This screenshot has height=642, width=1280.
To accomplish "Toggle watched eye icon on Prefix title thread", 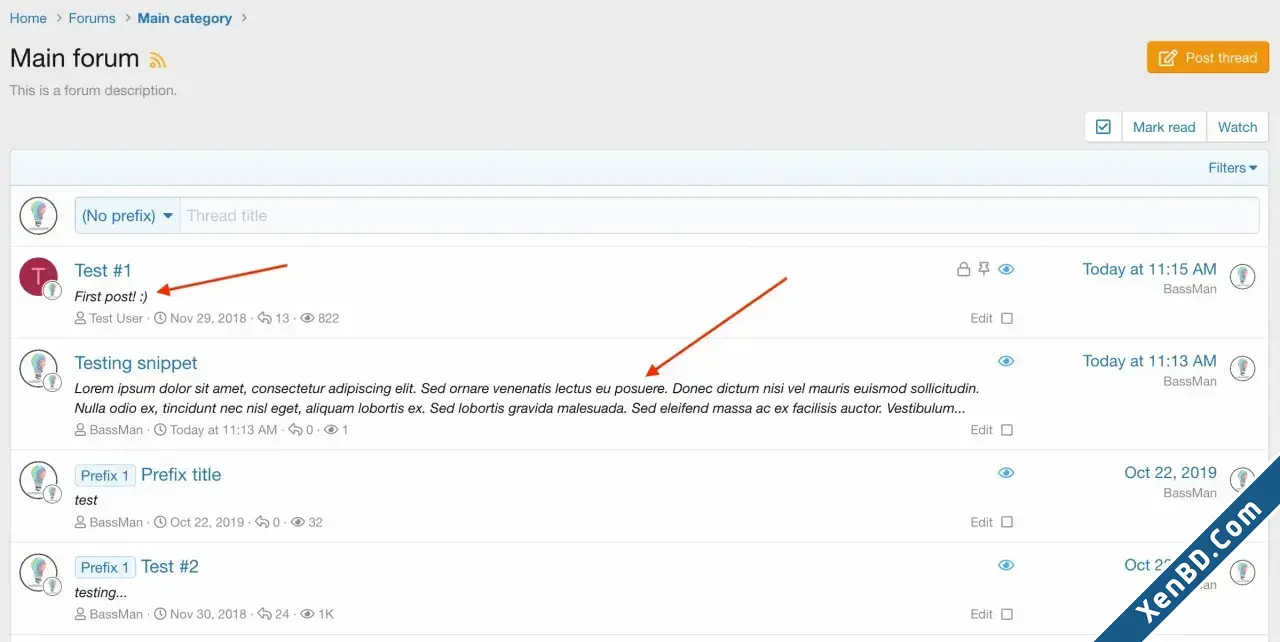I will click(1006, 473).
